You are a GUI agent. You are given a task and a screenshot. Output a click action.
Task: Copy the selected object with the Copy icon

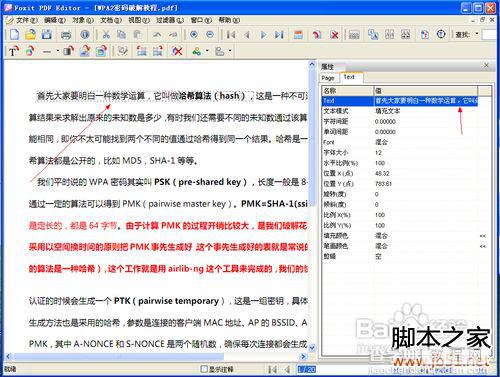tap(122, 34)
